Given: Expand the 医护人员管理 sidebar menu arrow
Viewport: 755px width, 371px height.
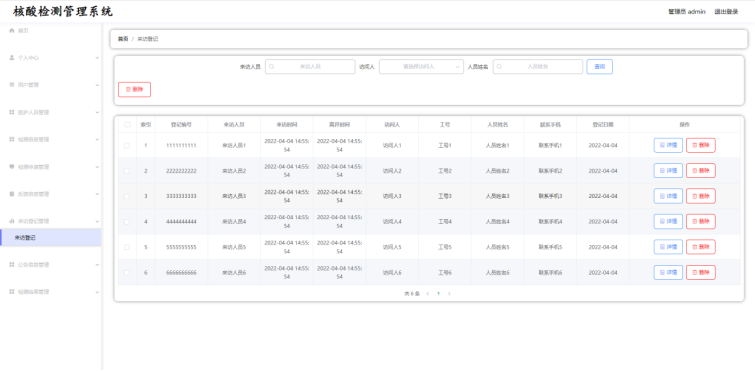Looking at the screenshot, I should (x=97, y=112).
